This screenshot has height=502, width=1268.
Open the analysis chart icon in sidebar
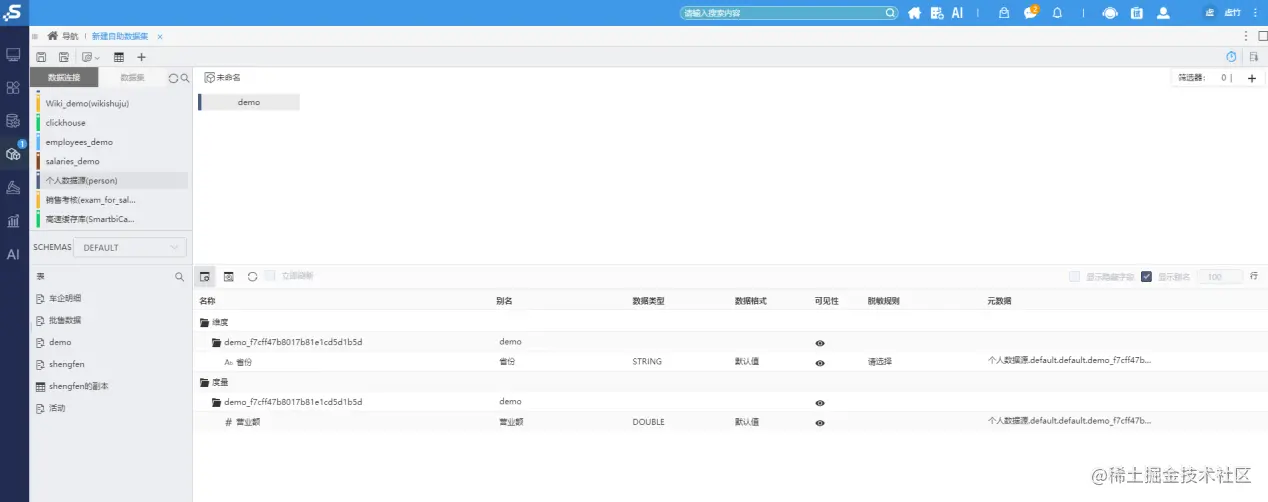(x=13, y=187)
